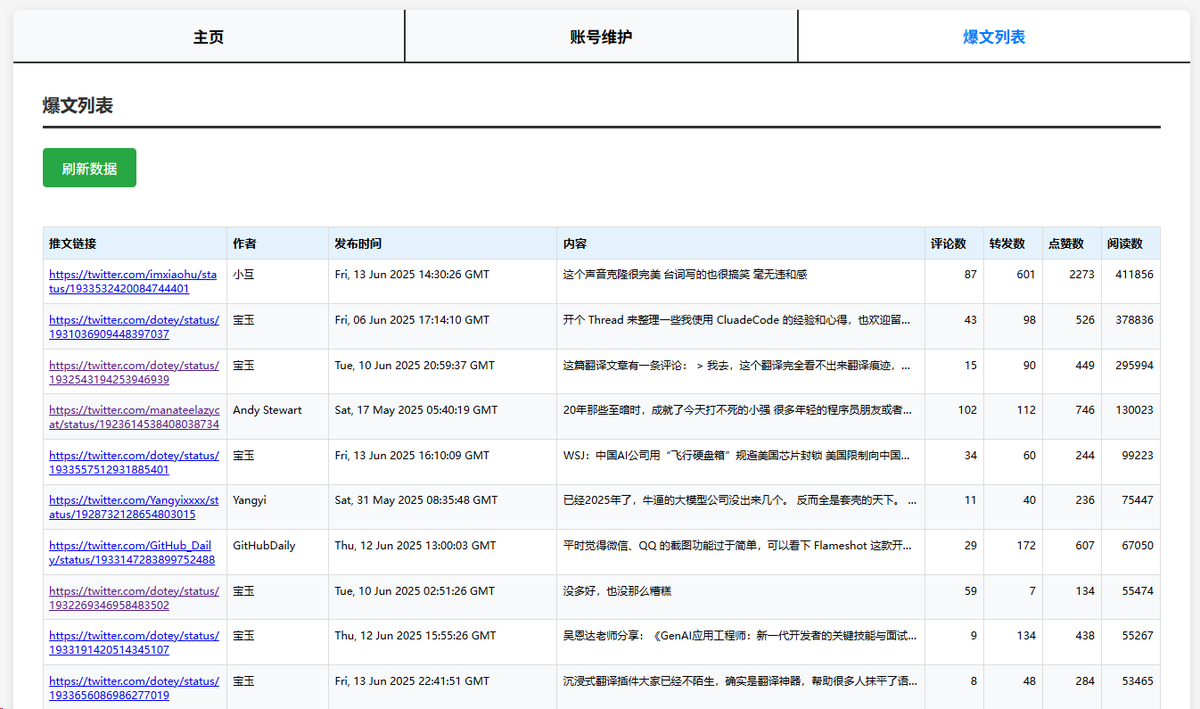Click timestamp Fri, 13 Jun 2025 14:30:26 GMT

click(x=412, y=274)
